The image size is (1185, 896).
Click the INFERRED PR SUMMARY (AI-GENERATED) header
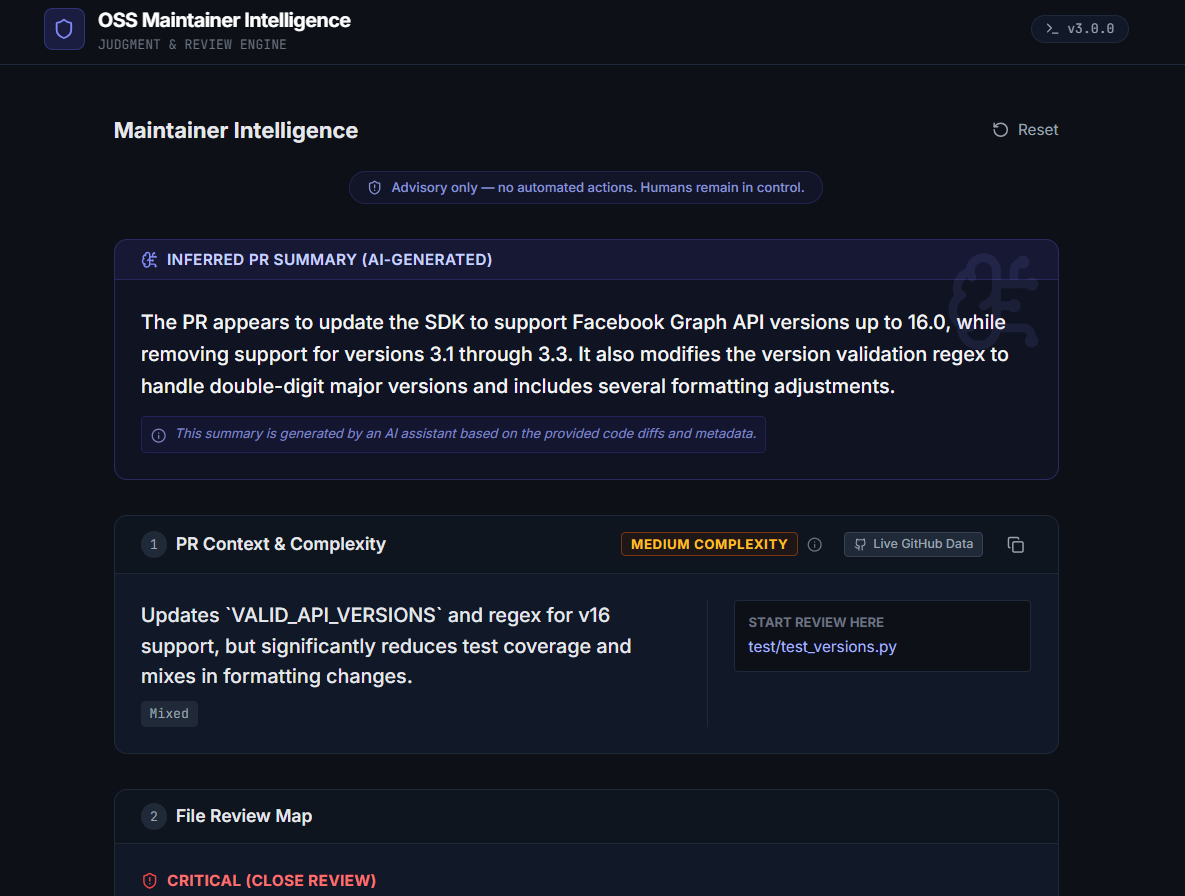[330, 260]
